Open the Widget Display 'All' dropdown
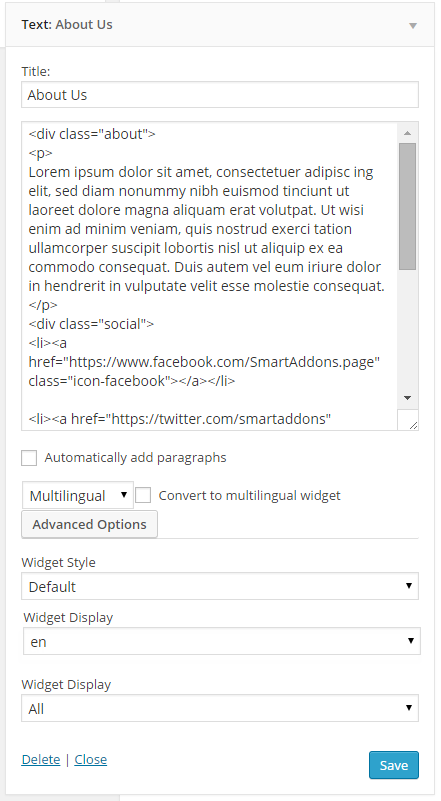Viewport: 441px width, 801px height. coord(220,709)
